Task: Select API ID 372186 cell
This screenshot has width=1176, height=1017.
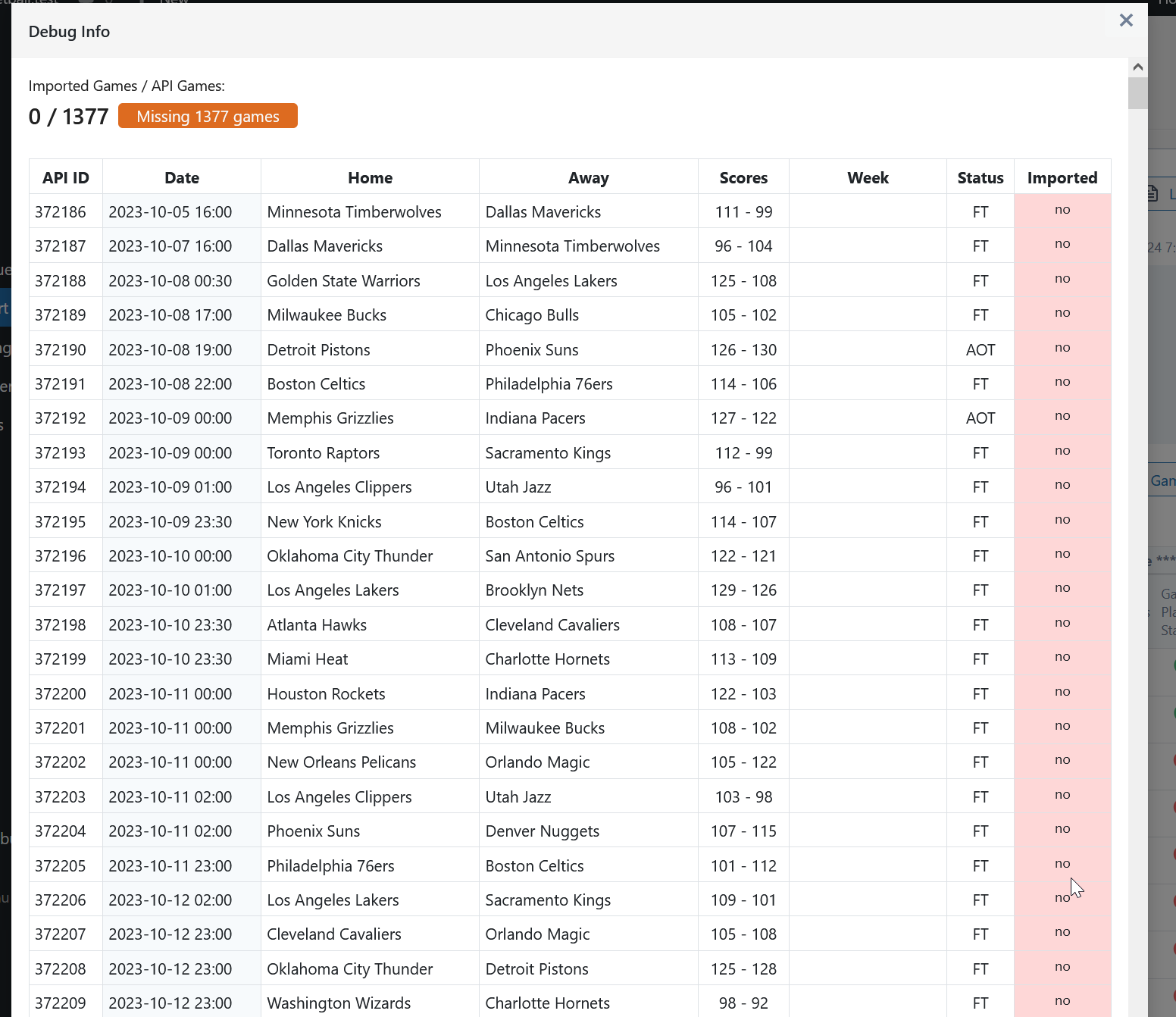Action: 66,211
